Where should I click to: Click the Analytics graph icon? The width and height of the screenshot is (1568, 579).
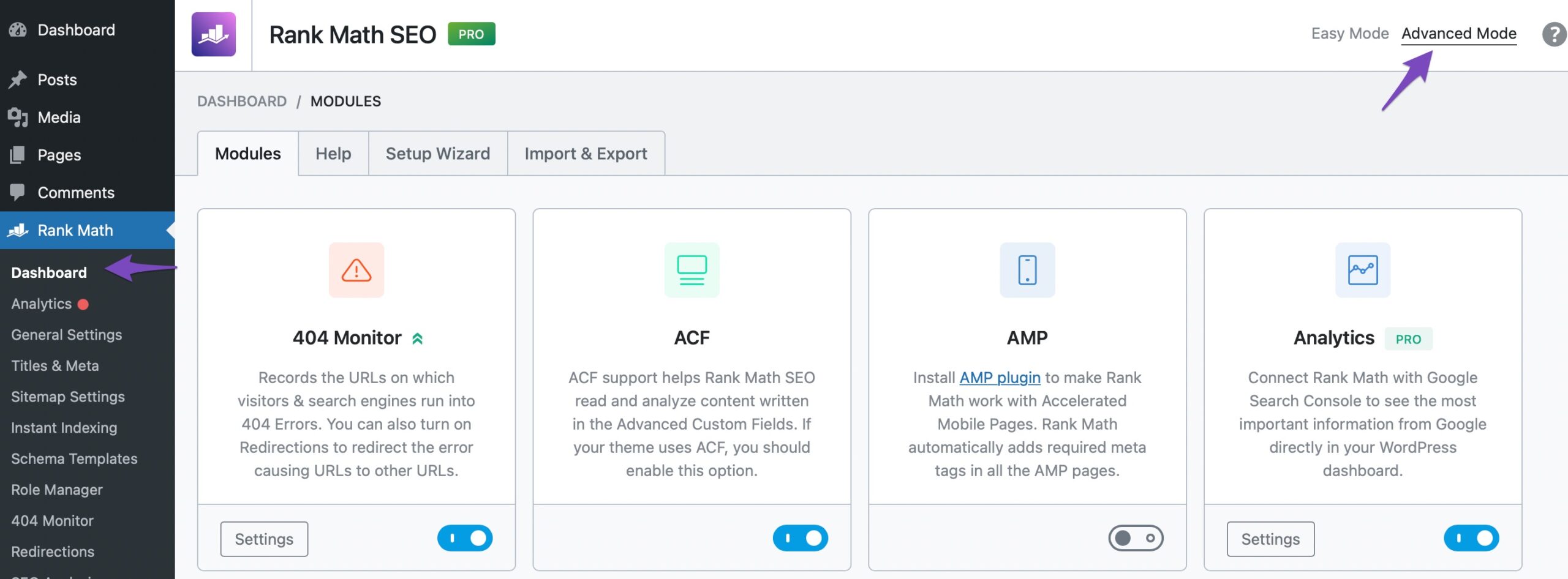1363,270
